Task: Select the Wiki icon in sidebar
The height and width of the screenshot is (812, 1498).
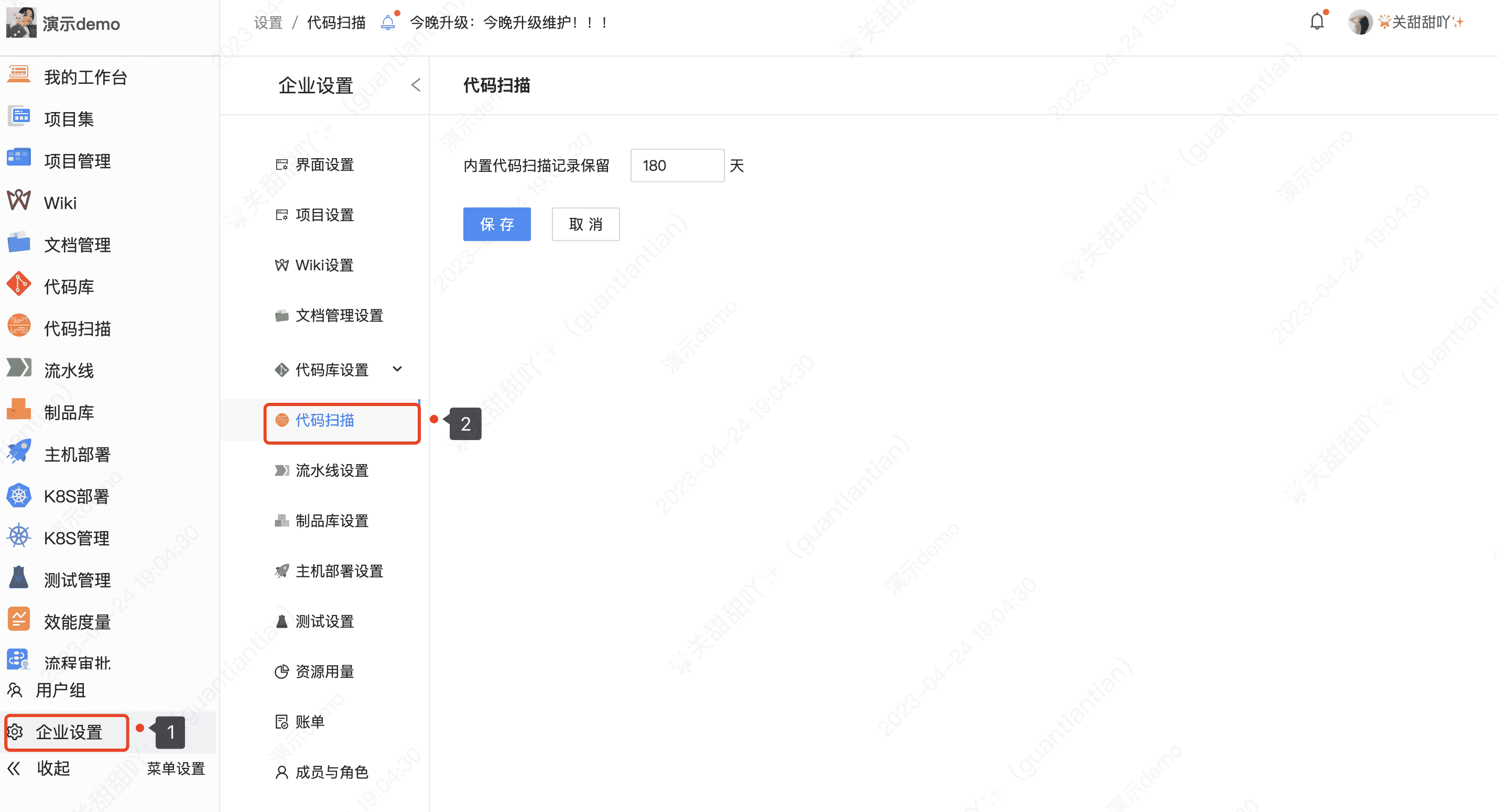Action: pyautogui.click(x=18, y=202)
